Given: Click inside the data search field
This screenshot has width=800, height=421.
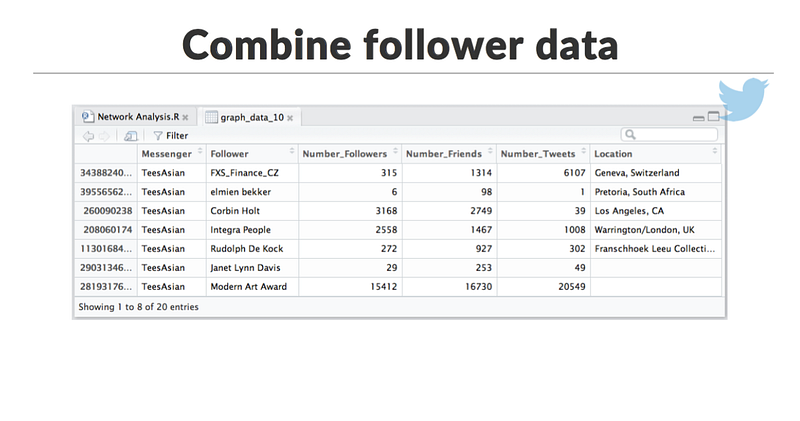Looking at the screenshot, I should point(669,134).
